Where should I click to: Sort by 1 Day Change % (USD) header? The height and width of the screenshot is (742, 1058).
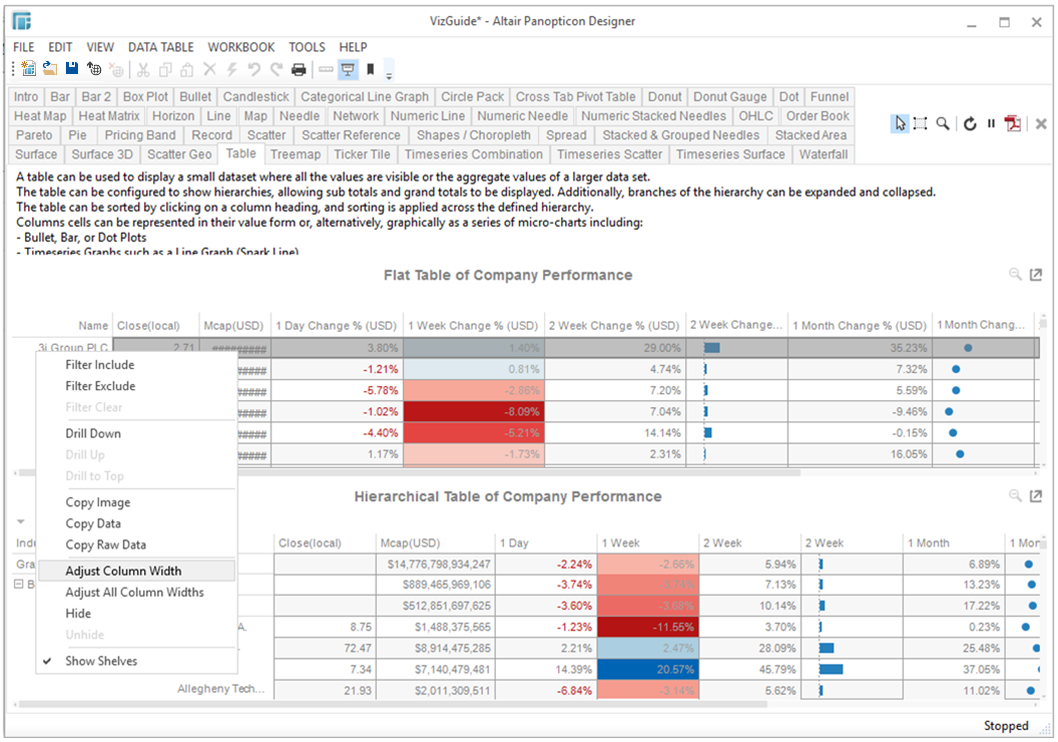[336, 325]
